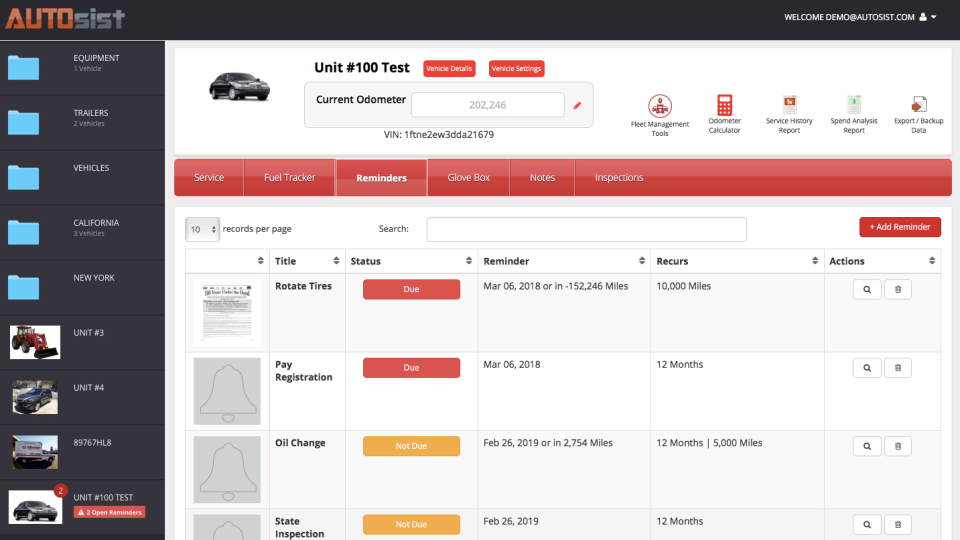The width and height of the screenshot is (960, 540).
Task: Open the California folder in sidebar
Action: point(83,232)
